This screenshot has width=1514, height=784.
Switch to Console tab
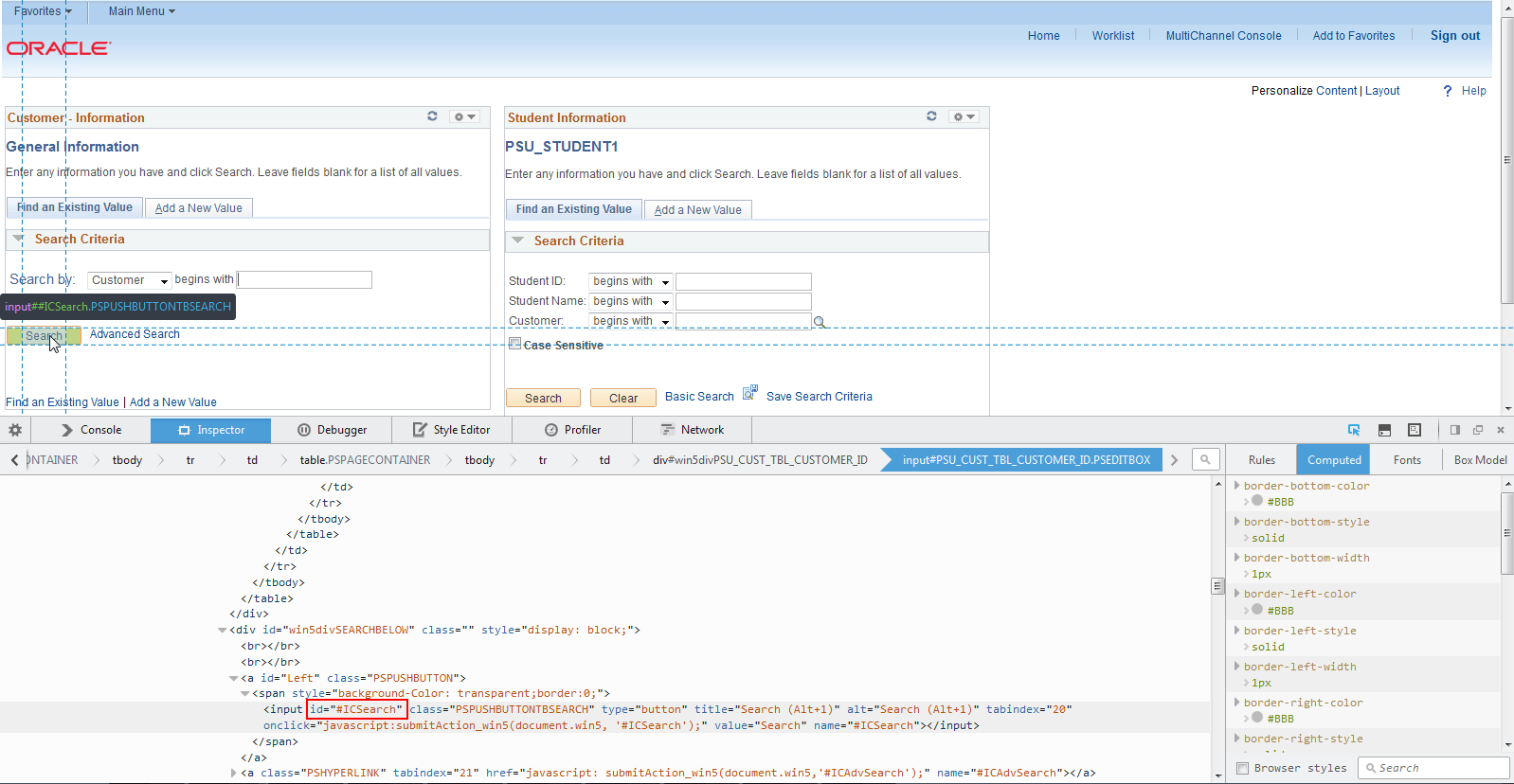[91, 430]
